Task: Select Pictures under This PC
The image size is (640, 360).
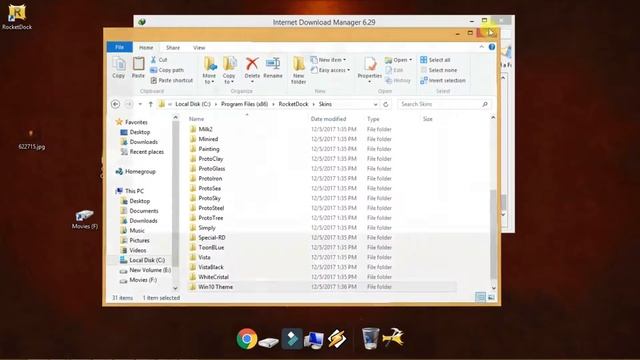Action: pyautogui.click(x=135, y=240)
